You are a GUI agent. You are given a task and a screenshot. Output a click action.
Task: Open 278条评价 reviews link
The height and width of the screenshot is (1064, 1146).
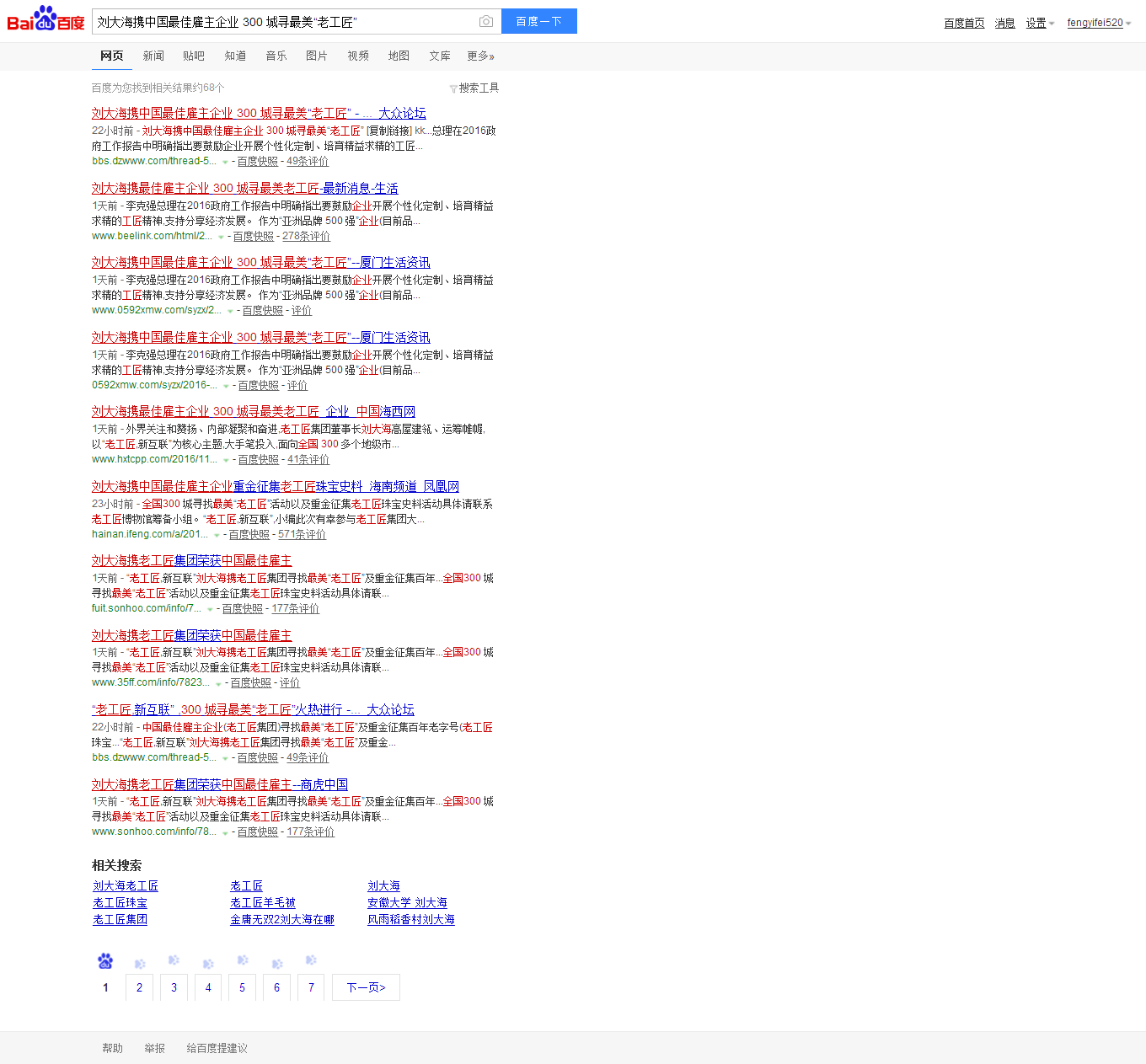tap(306, 236)
